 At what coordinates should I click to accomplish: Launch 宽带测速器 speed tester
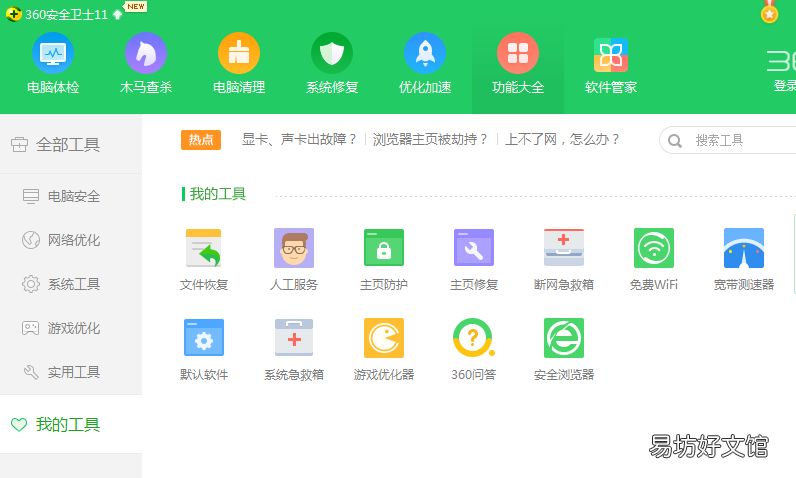click(744, 260)
